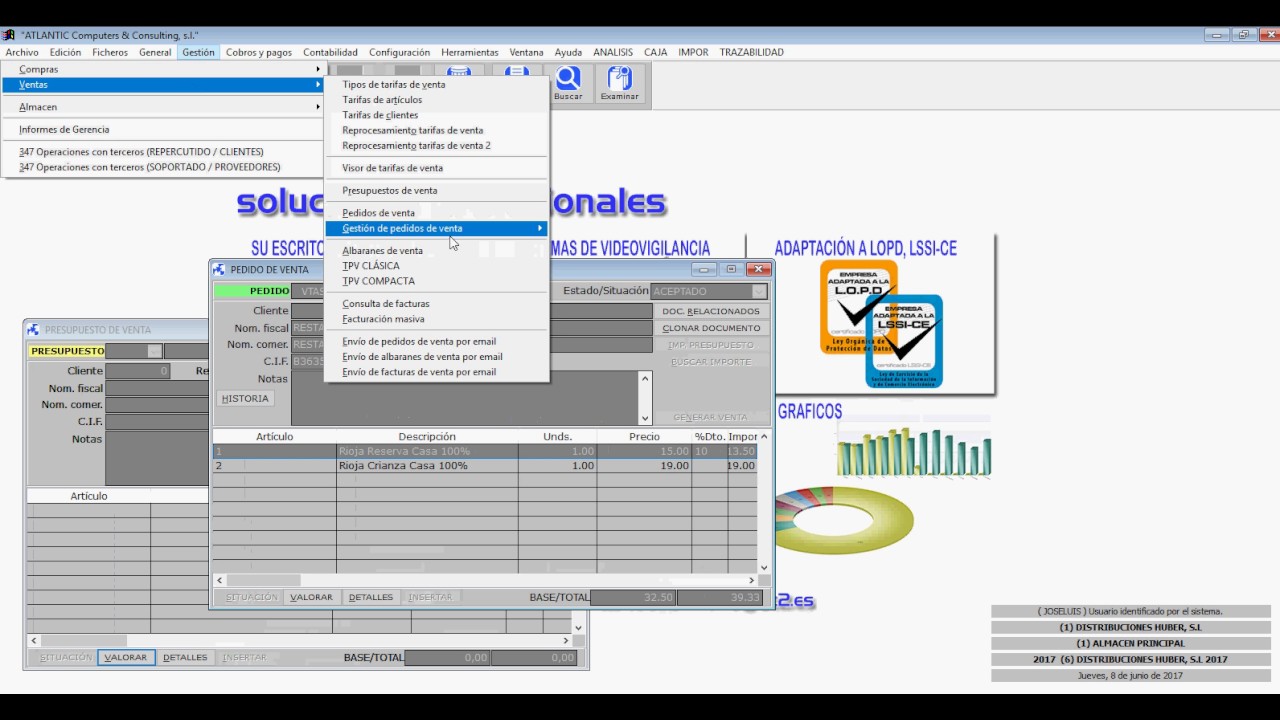The image size is (1280, 720).
Task: Click the Descripción column header in Pedido
Action: coord(427,436)
